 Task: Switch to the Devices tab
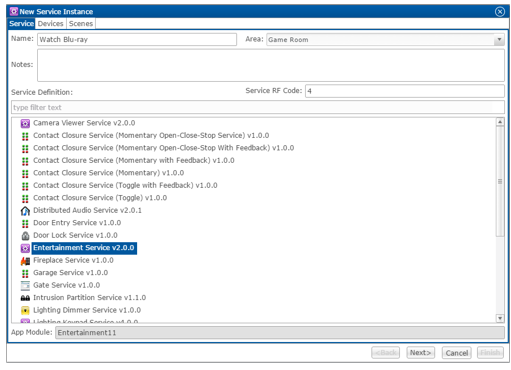pyautogui.click(x=50, y=24)
